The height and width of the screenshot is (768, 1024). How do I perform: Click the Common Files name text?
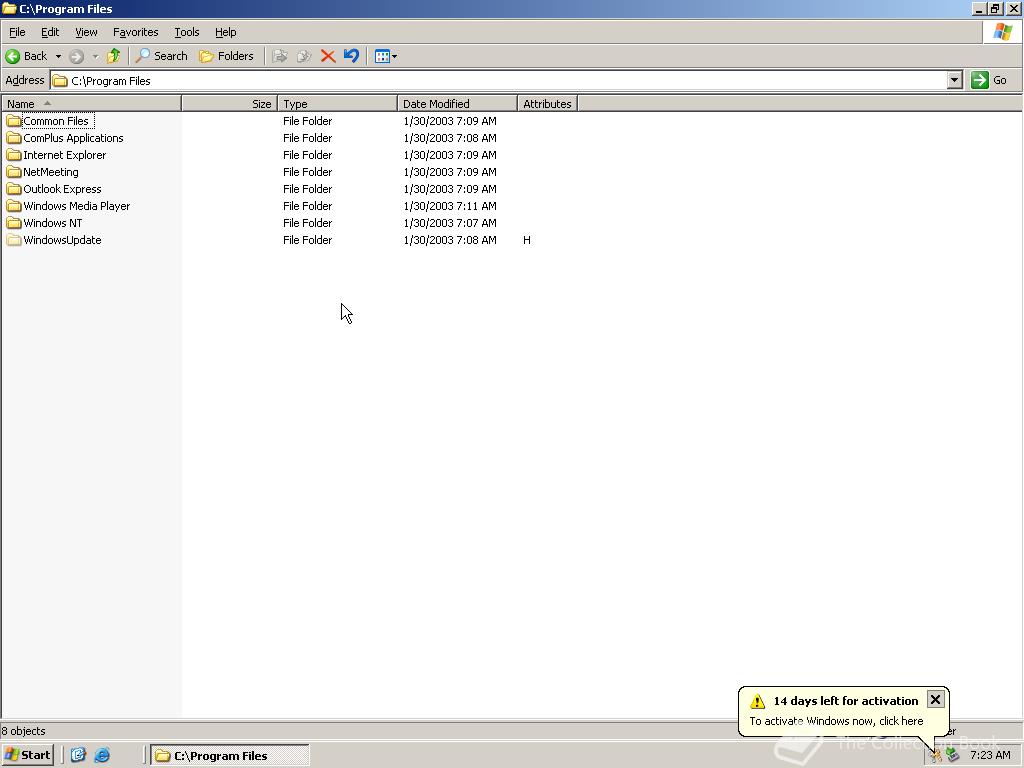[x=56, y=121]
